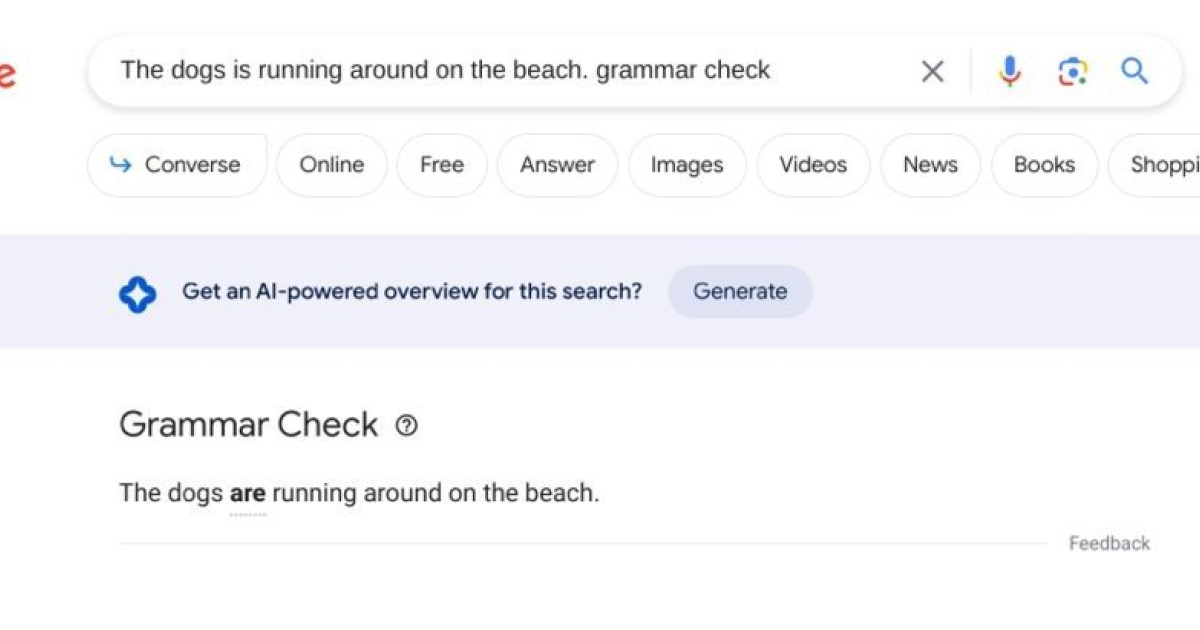Screen dimensions: 1200x630
Task: Enable the Free results filter
Action: click(441, 165)
